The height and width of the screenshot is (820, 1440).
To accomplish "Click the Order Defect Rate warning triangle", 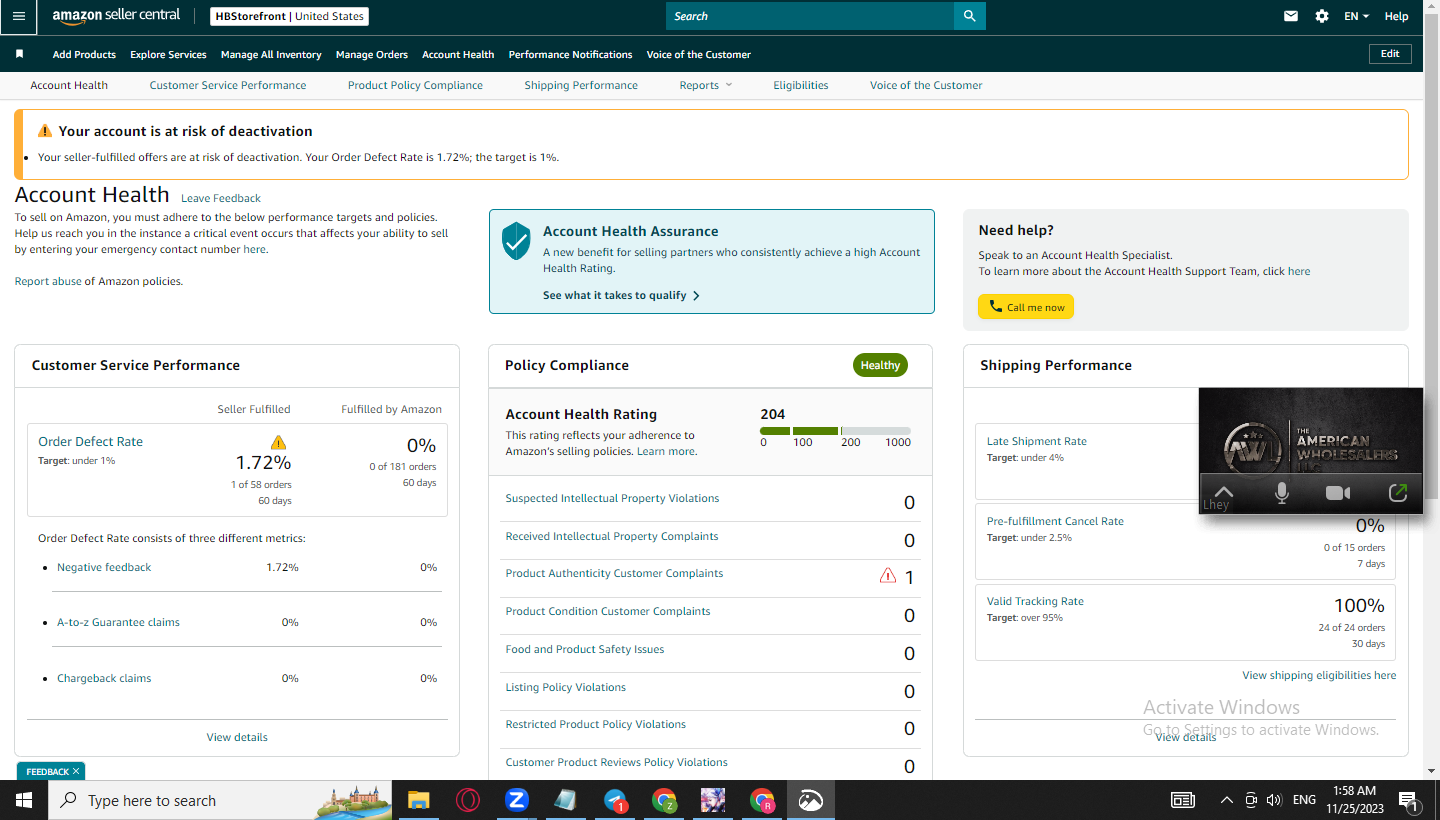I will pos(278,442).
